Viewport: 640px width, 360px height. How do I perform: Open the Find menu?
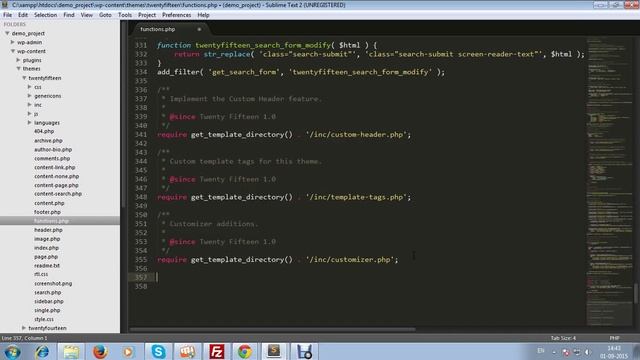pyautogui.click(x=69, y=15)
